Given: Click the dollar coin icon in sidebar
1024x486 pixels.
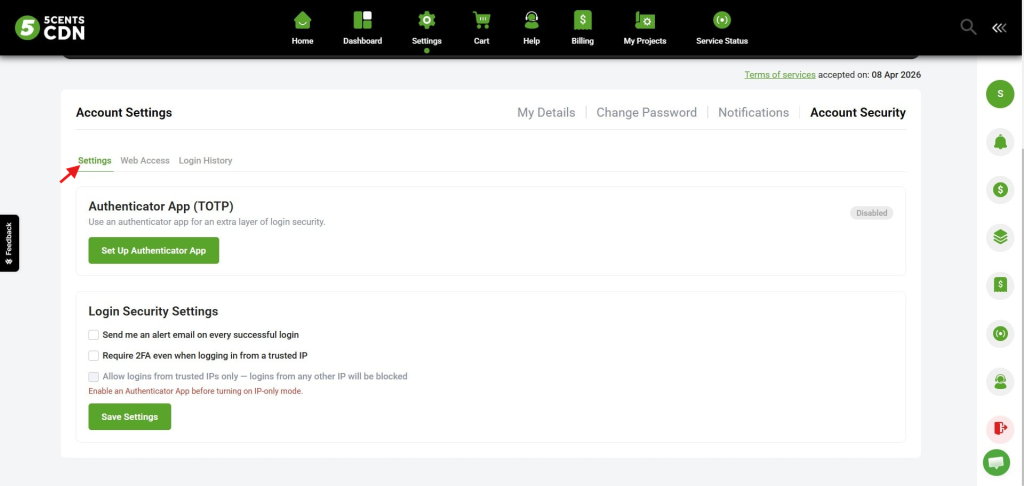Looking at the screenshot, I should pyautogui.click(x=1000, y=190).
